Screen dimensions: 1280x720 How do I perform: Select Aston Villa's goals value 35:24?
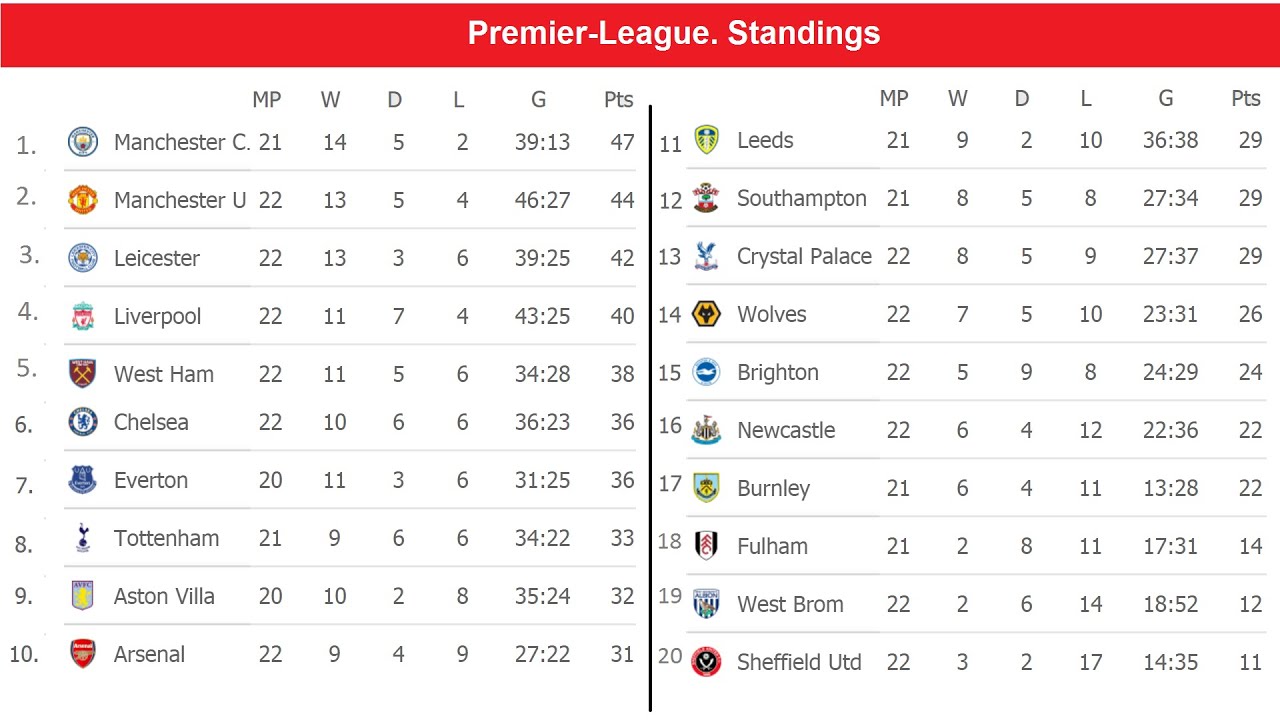pyautogui.click(x=543, y=596)
